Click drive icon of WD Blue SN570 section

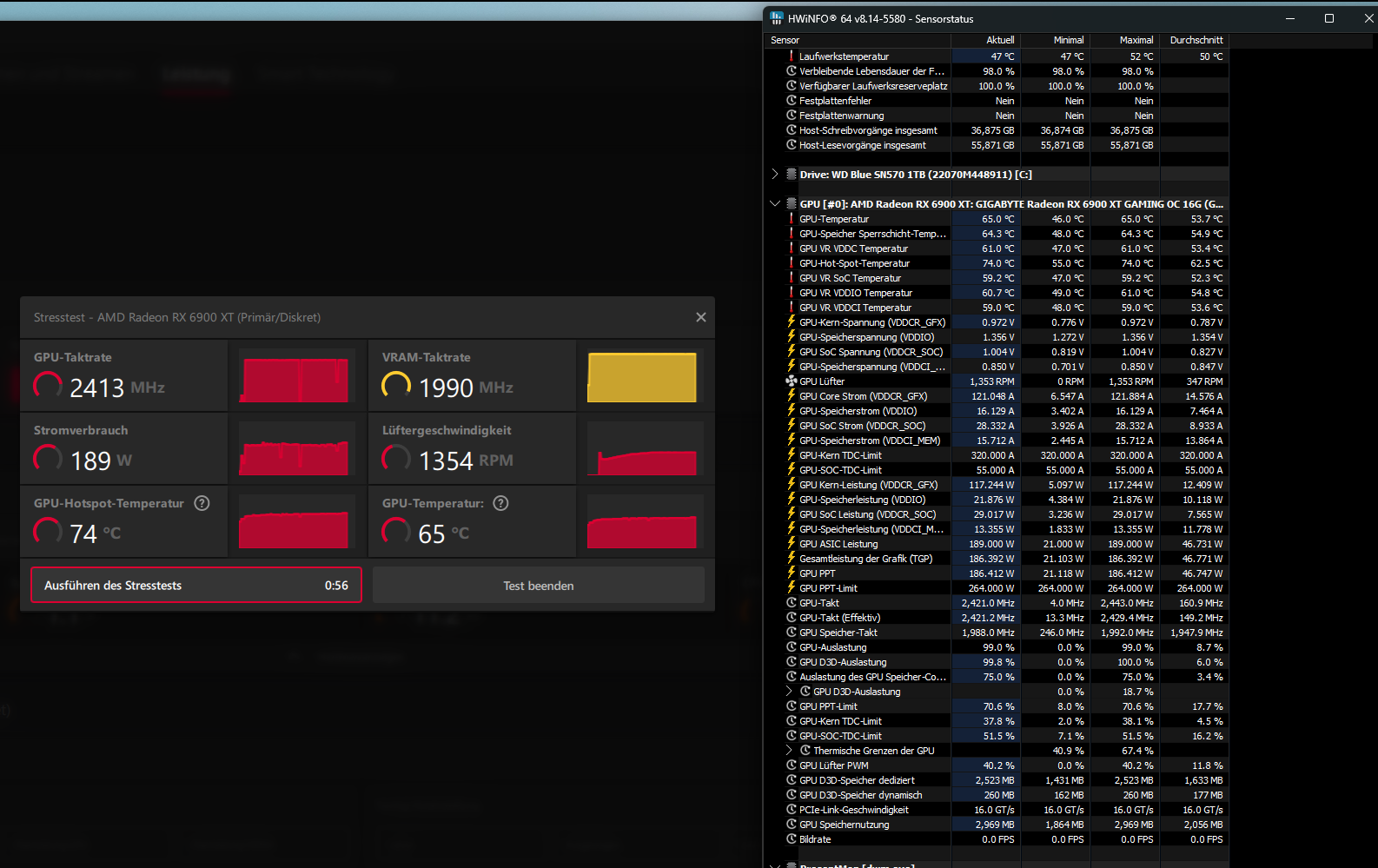tap(792, 174)
